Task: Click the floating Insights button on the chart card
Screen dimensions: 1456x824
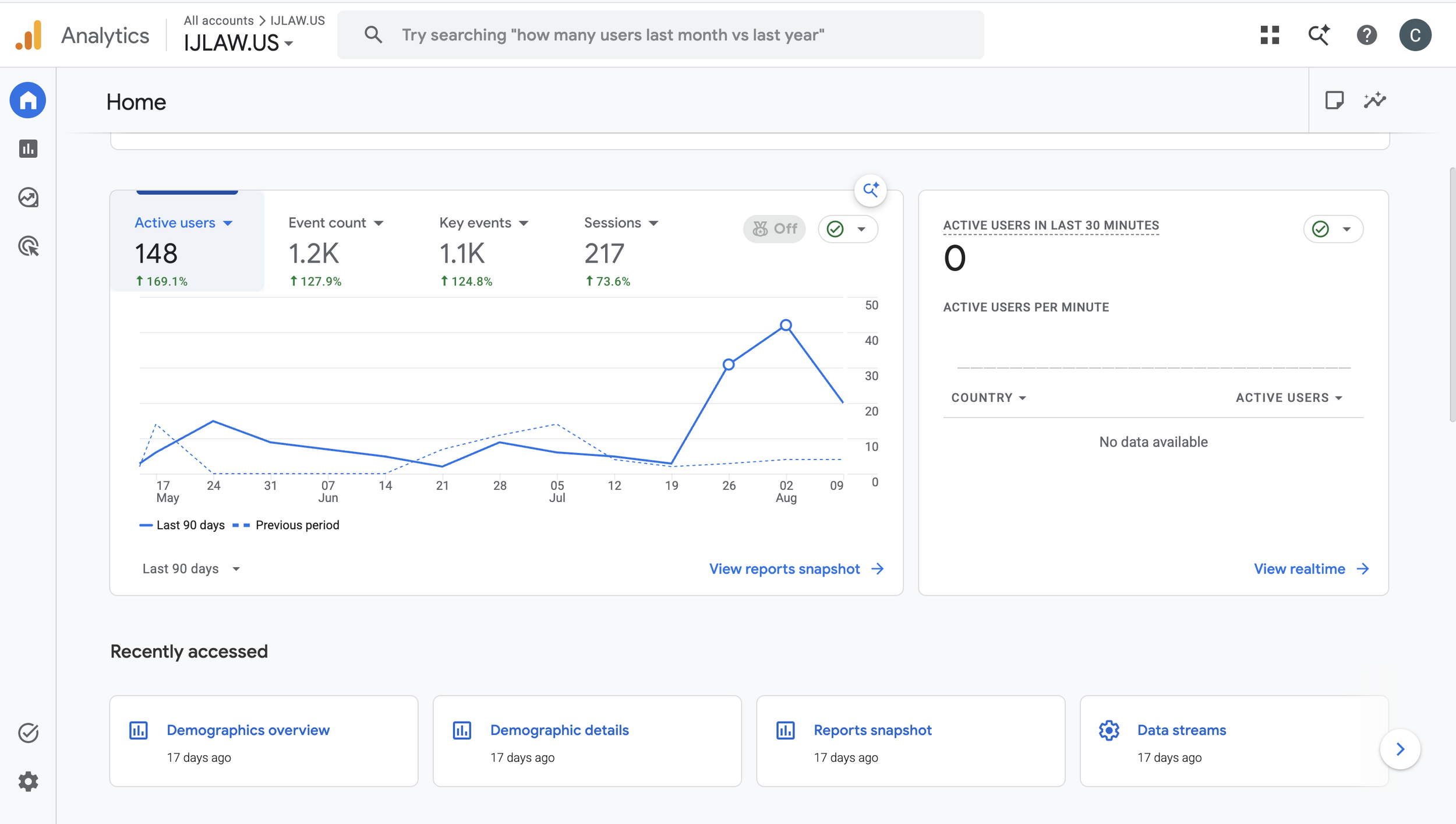Action: 871,190
